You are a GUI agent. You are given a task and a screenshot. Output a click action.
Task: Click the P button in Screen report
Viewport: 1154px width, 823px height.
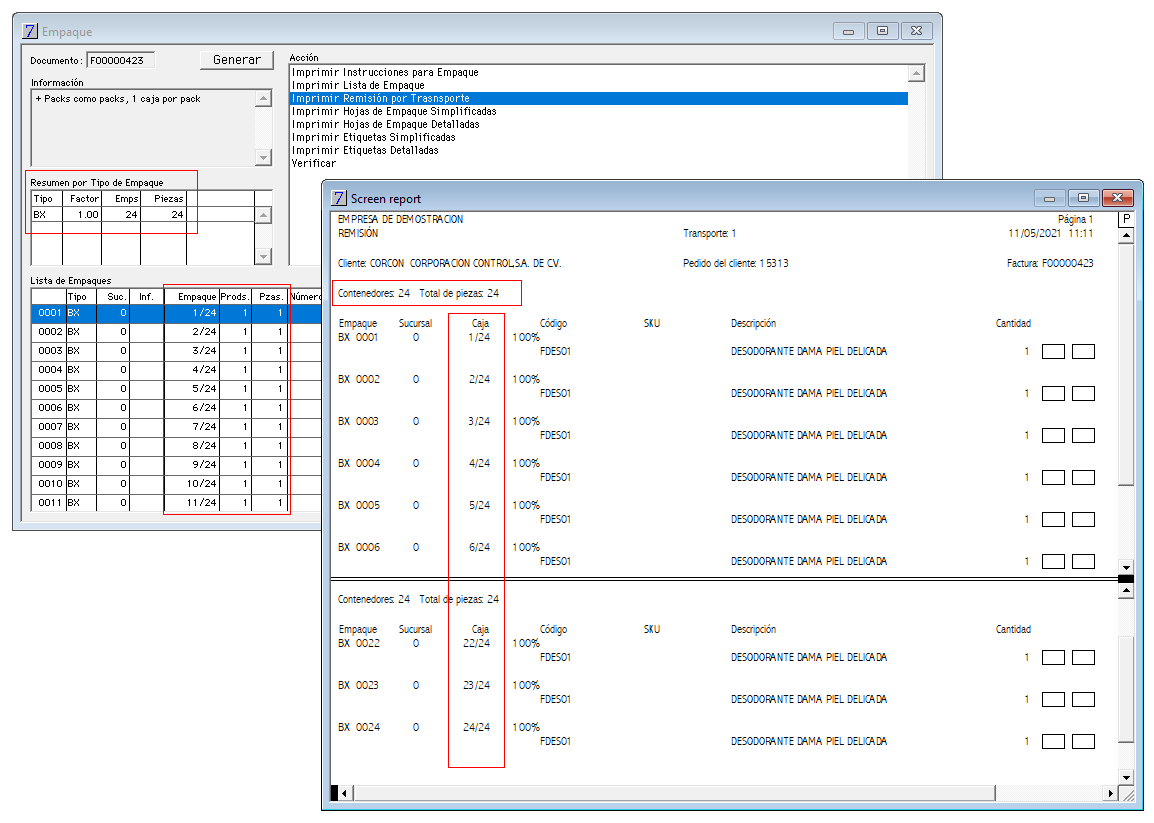pos(1126,219)
